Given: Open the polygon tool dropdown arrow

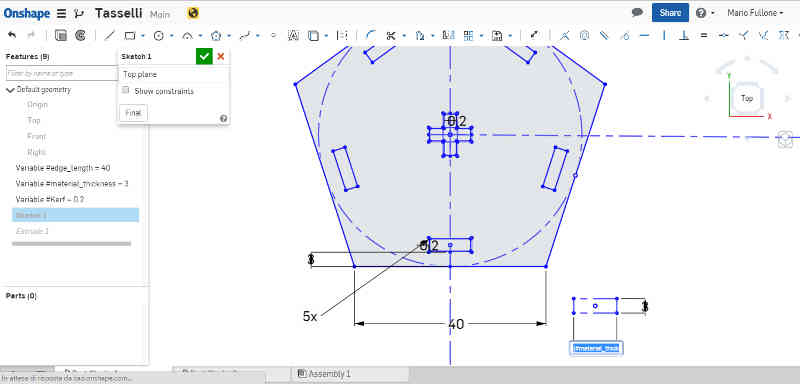Looking at the screenshot, I should coord(229,36).
